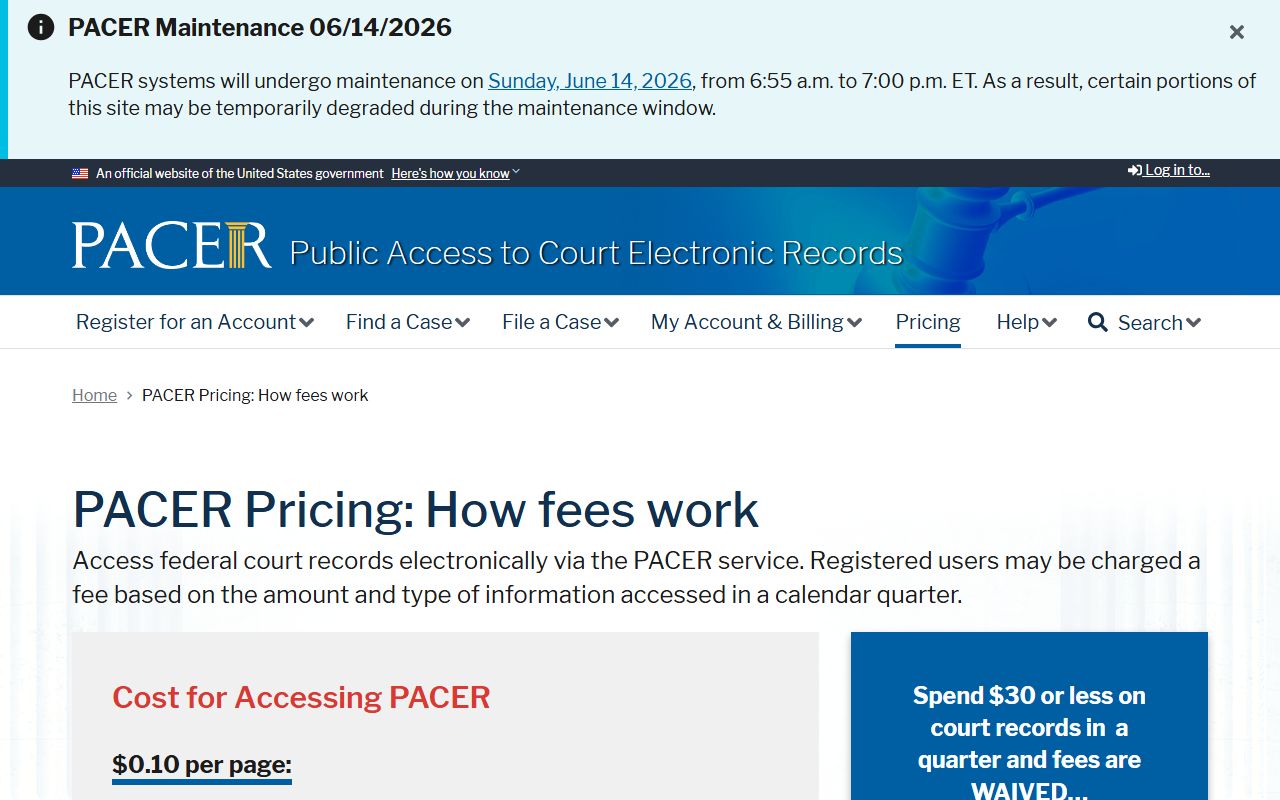Click the US flag icon
The image size is (1280, 800).
tap(80, 173)
